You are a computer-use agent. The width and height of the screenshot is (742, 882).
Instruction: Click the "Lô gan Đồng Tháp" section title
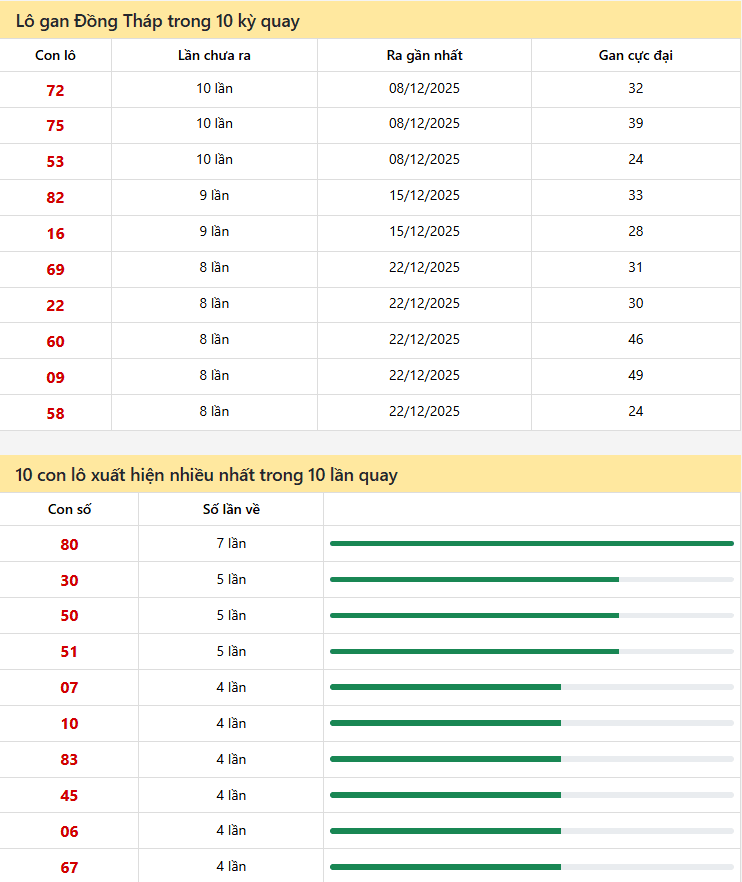(157, 21)
